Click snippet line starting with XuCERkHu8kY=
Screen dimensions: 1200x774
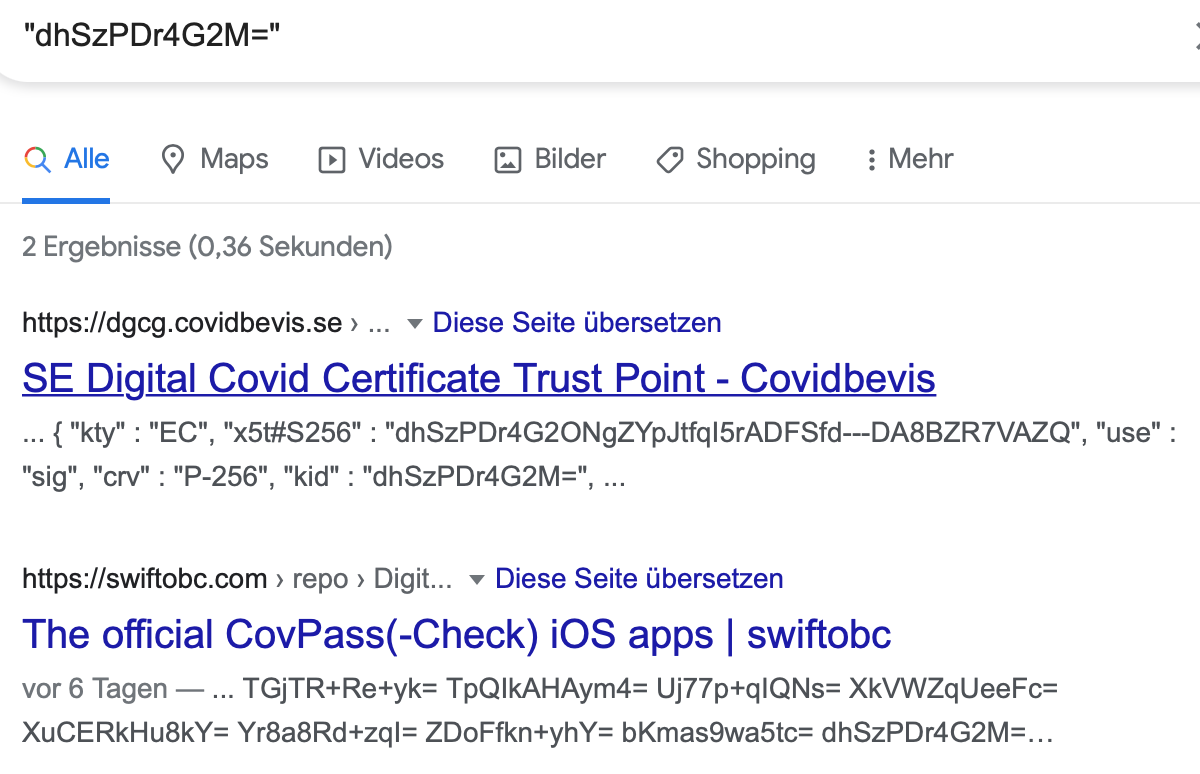point(538,733)
